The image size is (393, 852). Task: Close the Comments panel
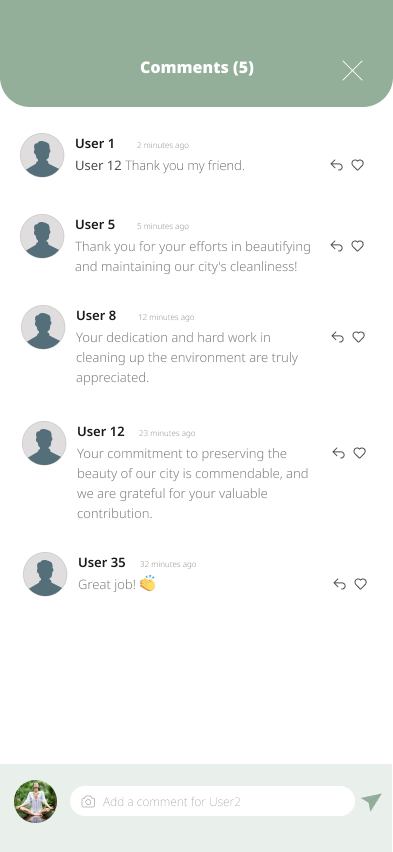click(x=352, y=71)
